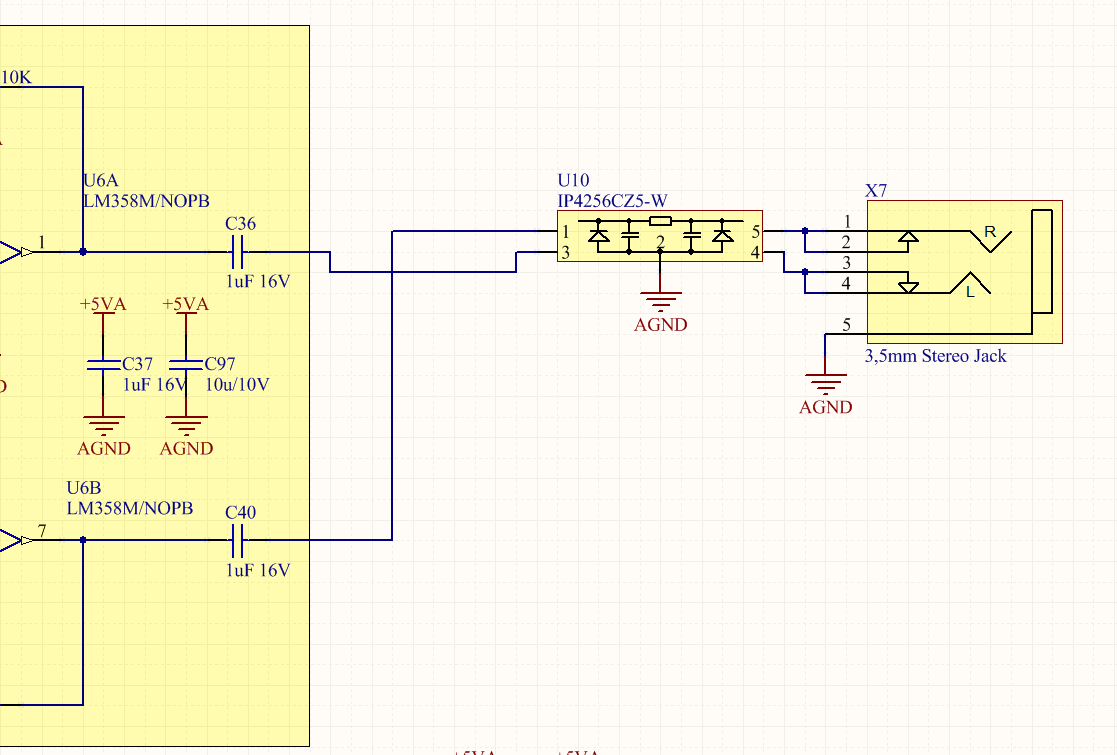Click pin 3 number of U10

[566, 252]
